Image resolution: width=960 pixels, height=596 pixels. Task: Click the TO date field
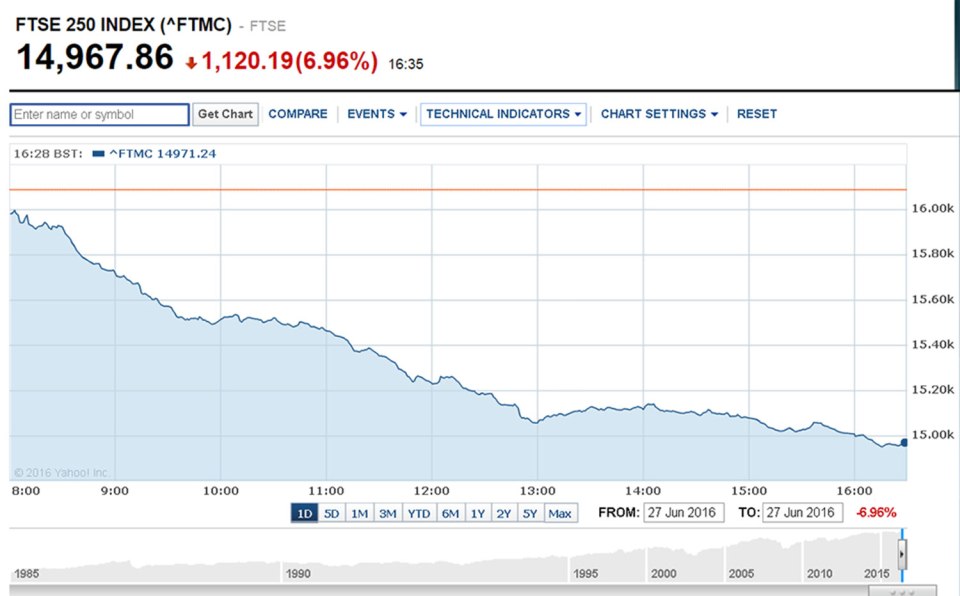click(802, 513)
